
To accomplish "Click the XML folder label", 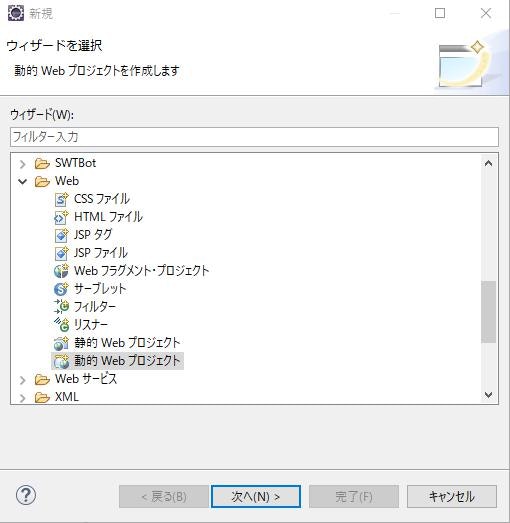I will click(67, 397).
